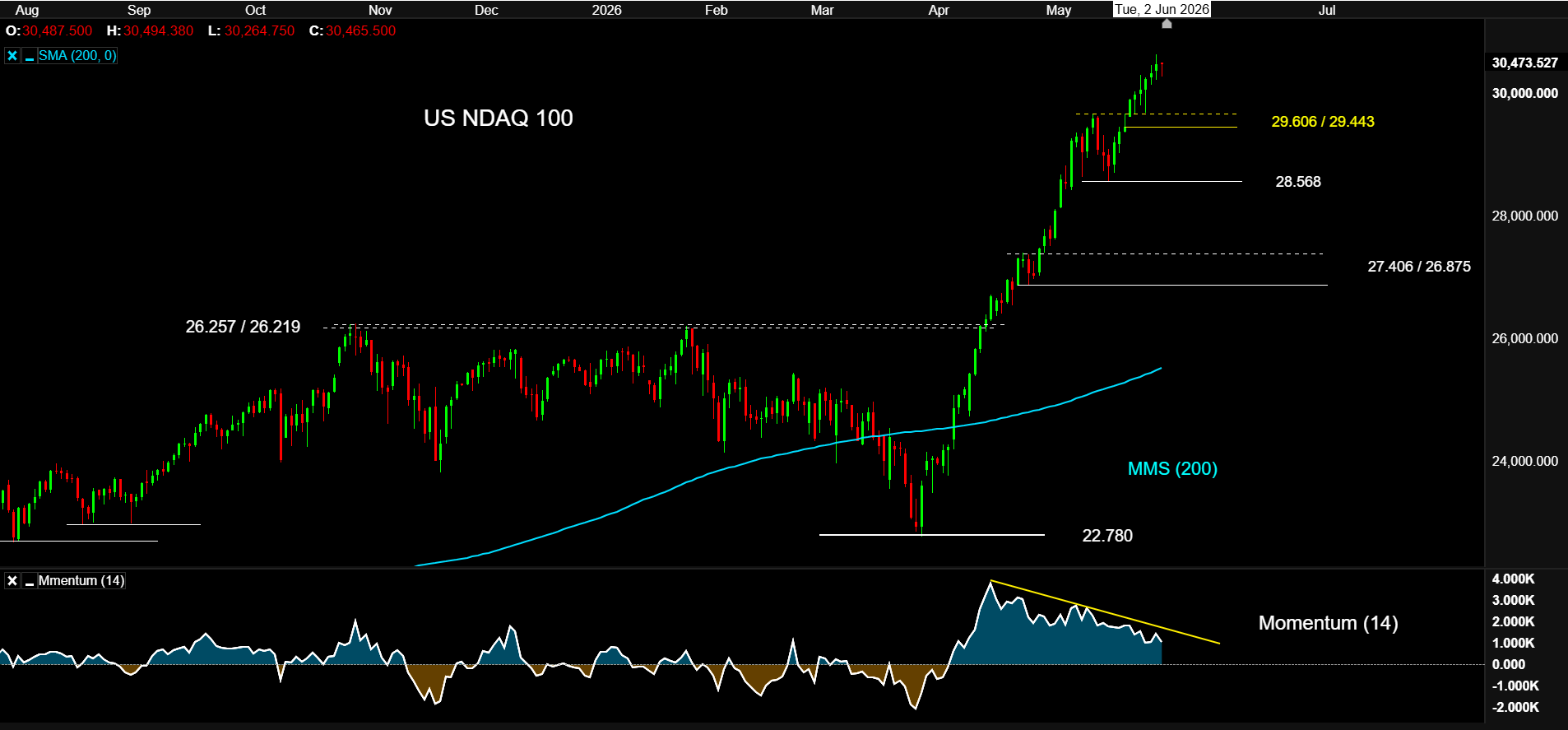Screen dimensions: 1568x730
Task: Select the yellow momentum divergence trendline
Action: coord(1105,612)
